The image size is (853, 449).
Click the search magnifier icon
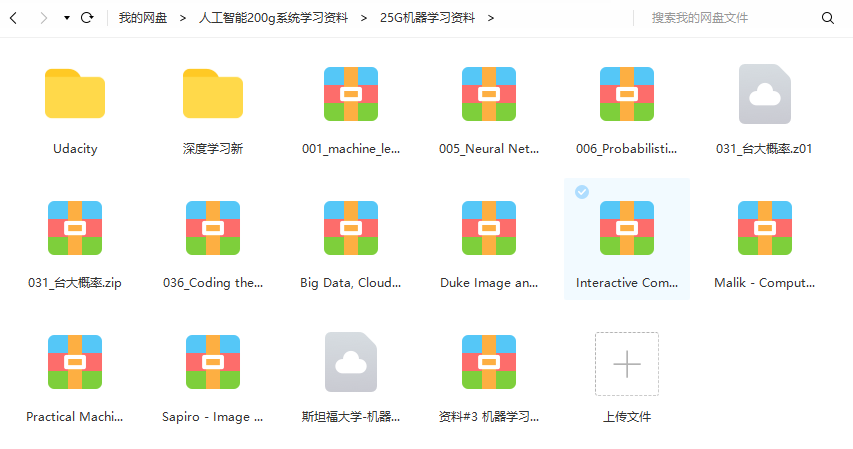[x=828, y=18]
